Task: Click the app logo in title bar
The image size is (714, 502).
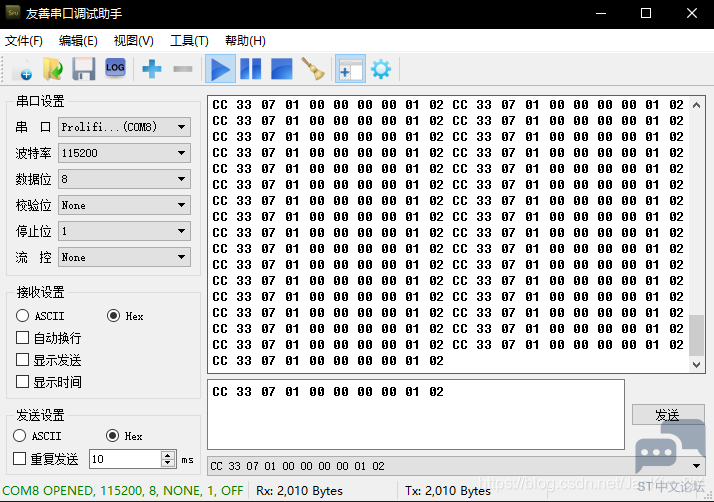Action: (x=13, y=13)
